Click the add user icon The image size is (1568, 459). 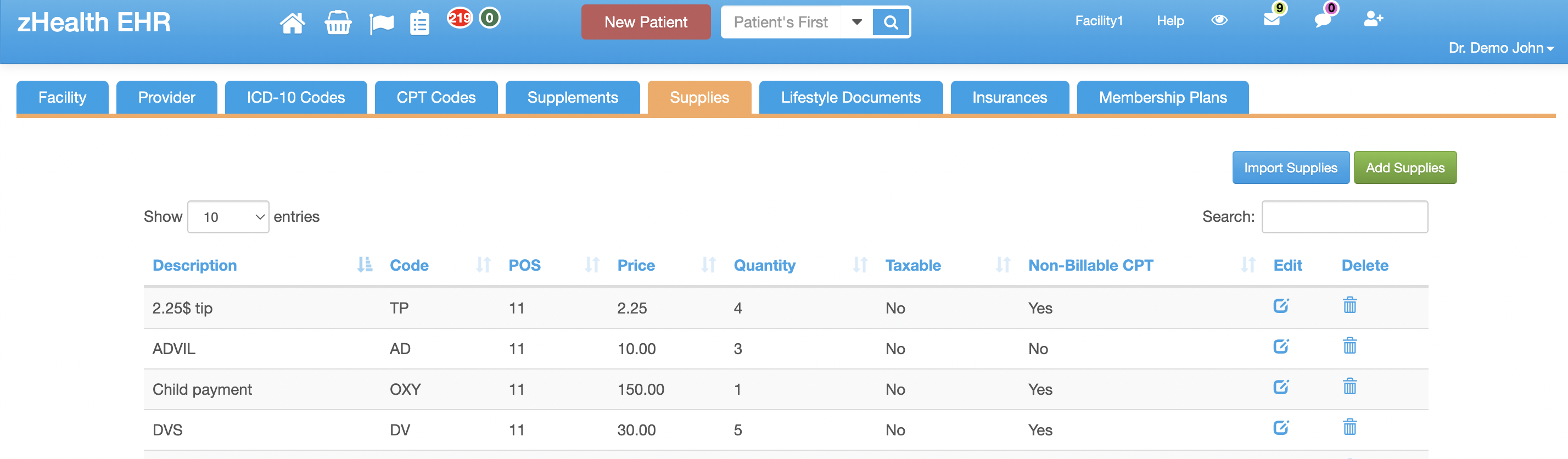1373,19
